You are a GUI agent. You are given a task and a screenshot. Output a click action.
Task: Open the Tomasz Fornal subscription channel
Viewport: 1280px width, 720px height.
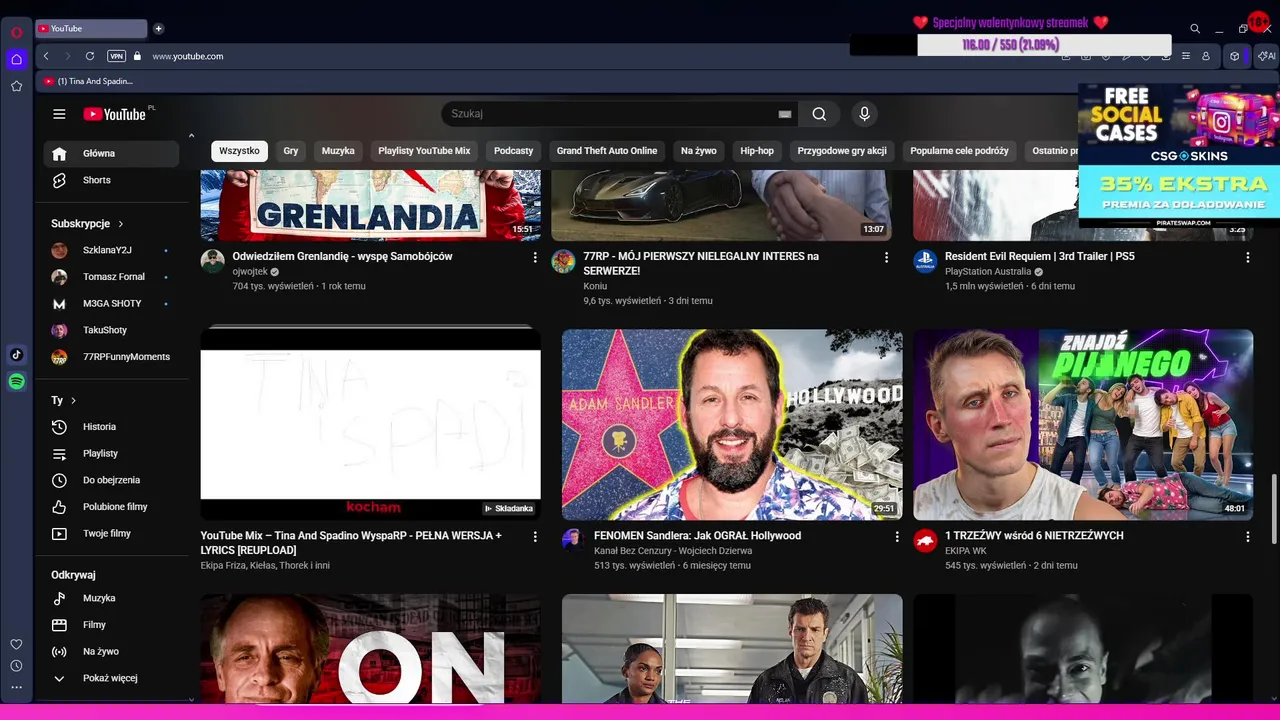(111, 277)
